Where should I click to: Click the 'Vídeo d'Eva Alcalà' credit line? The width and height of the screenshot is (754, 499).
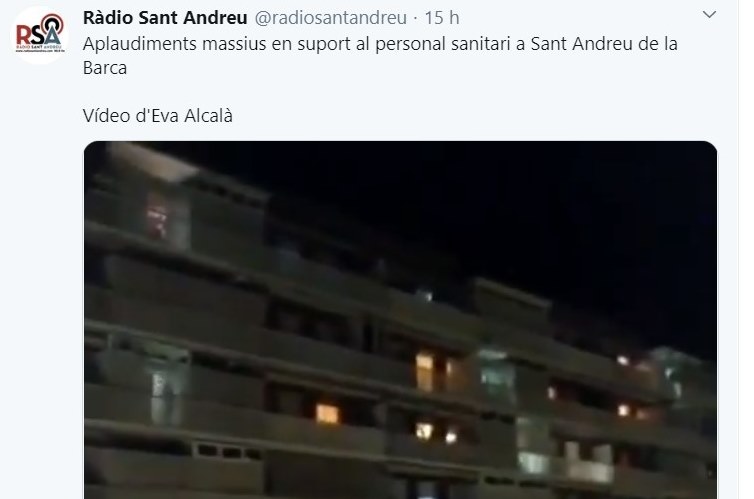click(x=158, y=116)
